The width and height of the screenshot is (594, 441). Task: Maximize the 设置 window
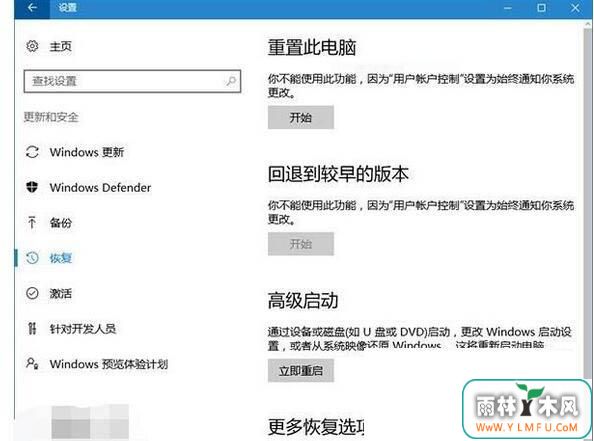pyautogui.click(x=541, y=8)
